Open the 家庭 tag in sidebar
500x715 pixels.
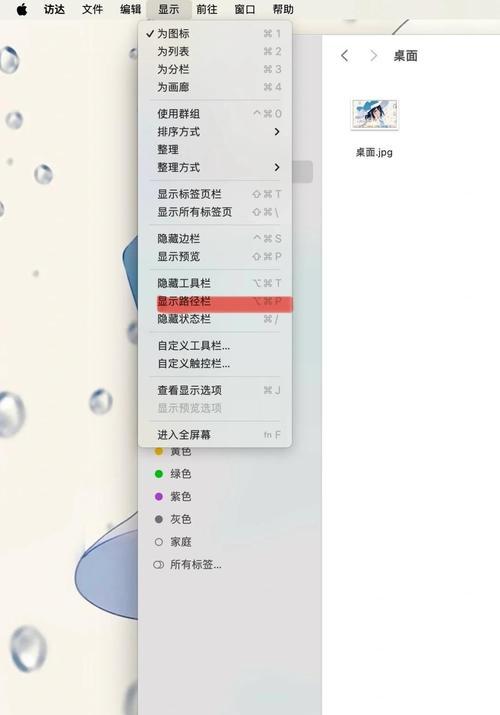click(173, 542)
